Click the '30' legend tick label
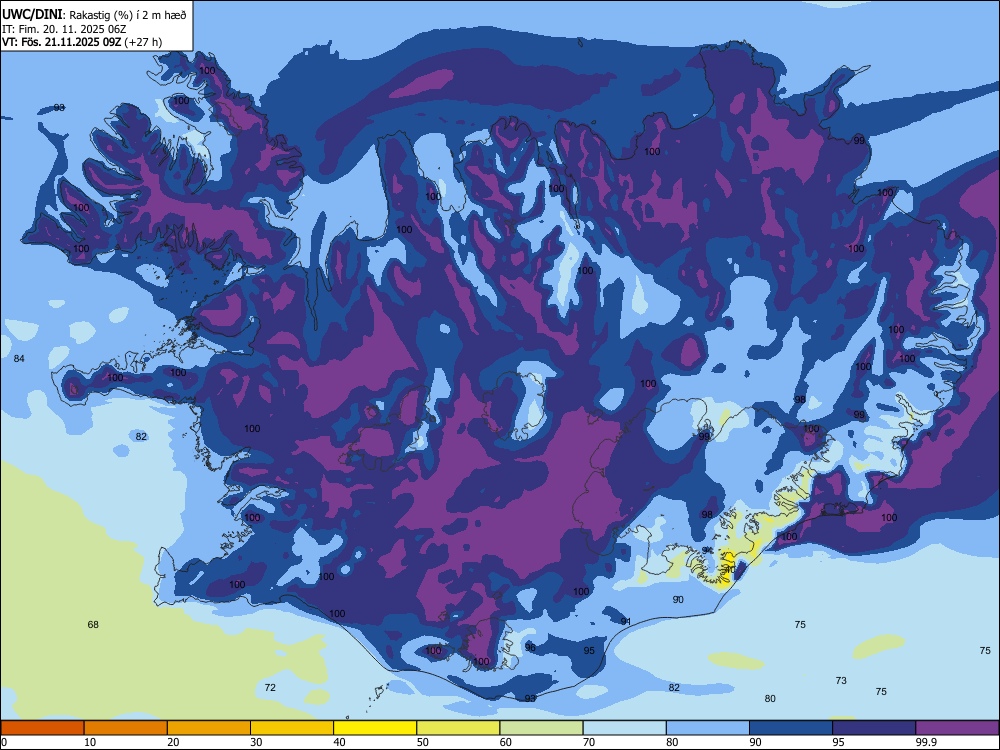The width and height of the screenshot is (1000, 750). pos(256,742)
